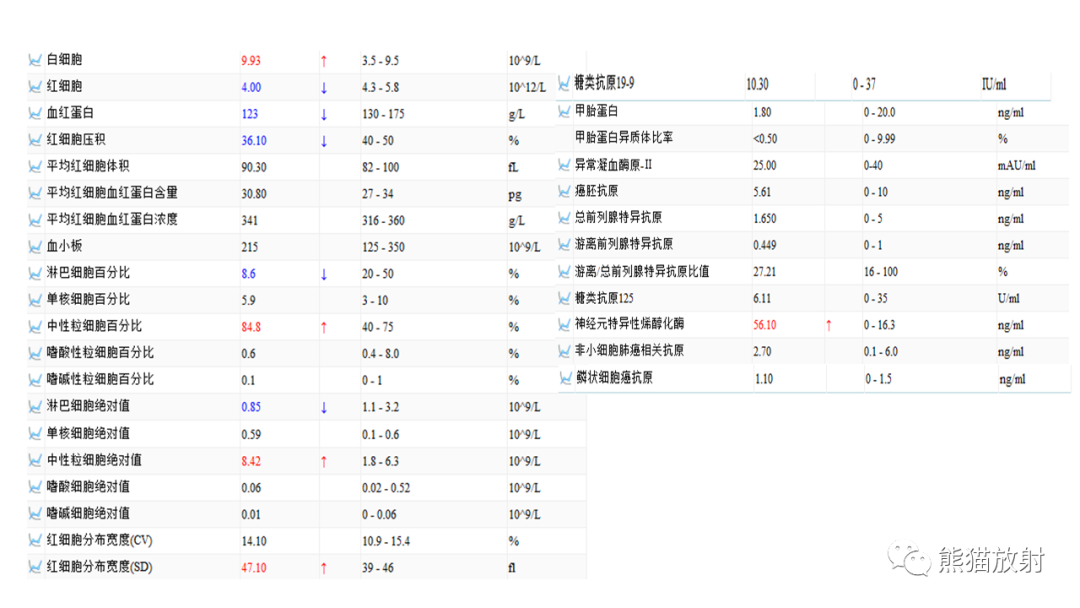Open trend chart icon for 平均红细胞血红蛋白含量
This screenshot has height=608, width=1080.
coord(34,193)
